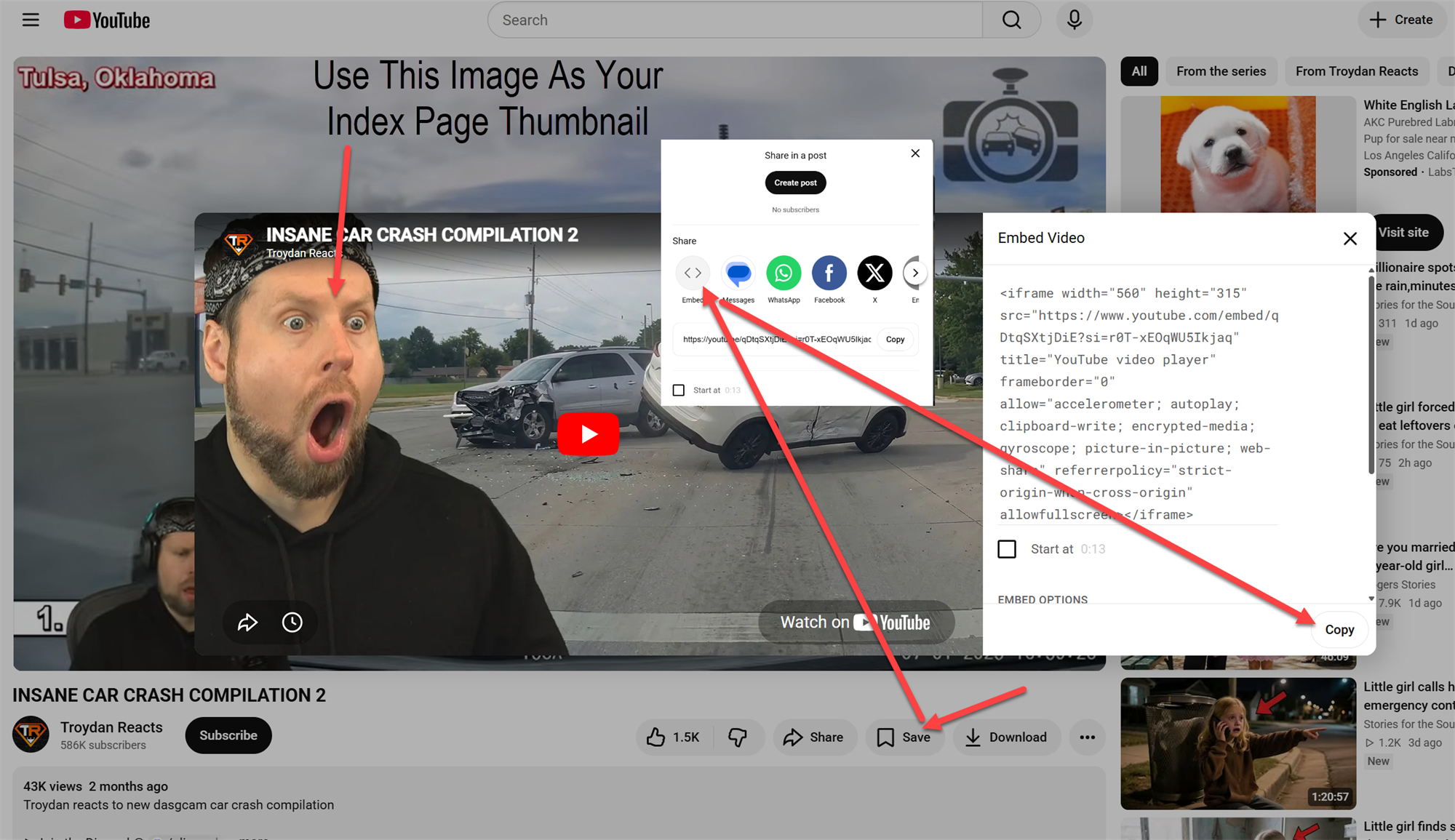Open the Create menu
This screenshot has height=840, width=1455.
(1401, 20)
